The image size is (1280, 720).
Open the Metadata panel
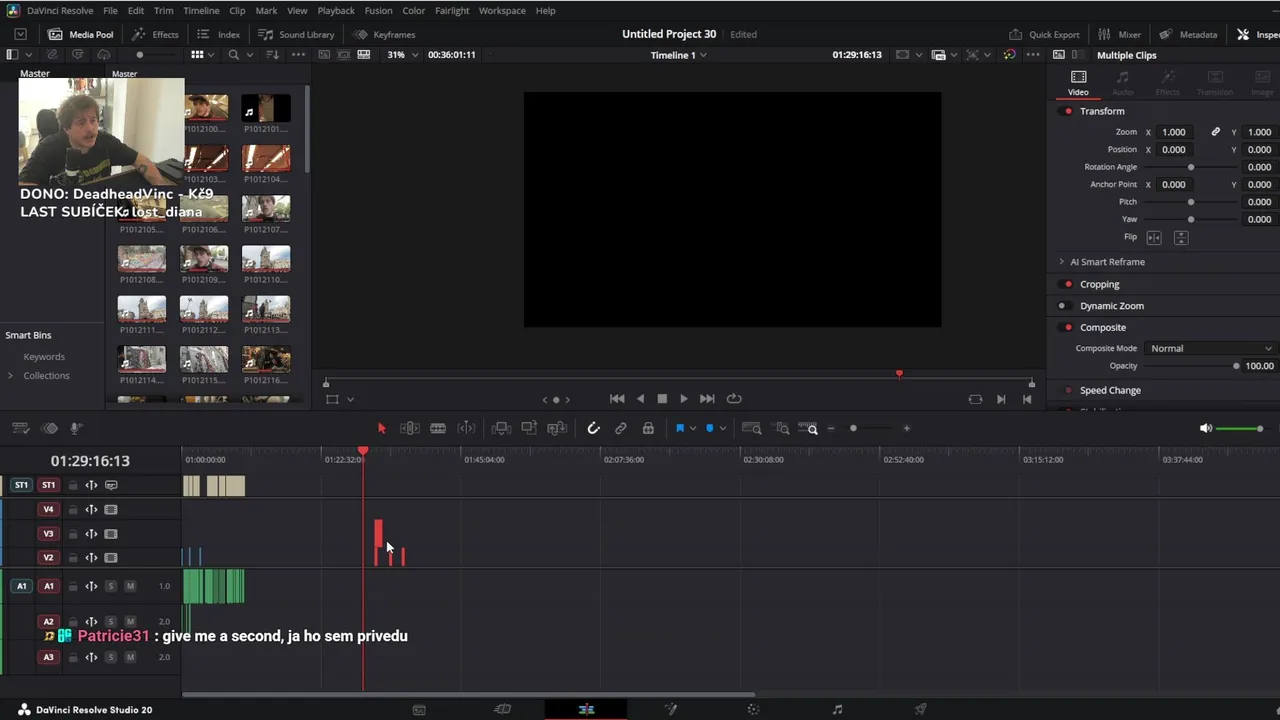1188,34
